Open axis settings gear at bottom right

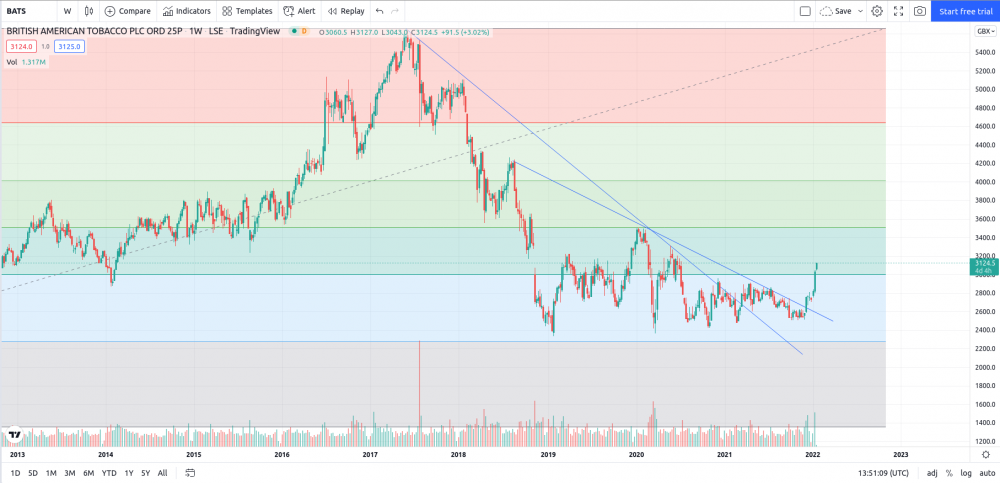(985, 454)
